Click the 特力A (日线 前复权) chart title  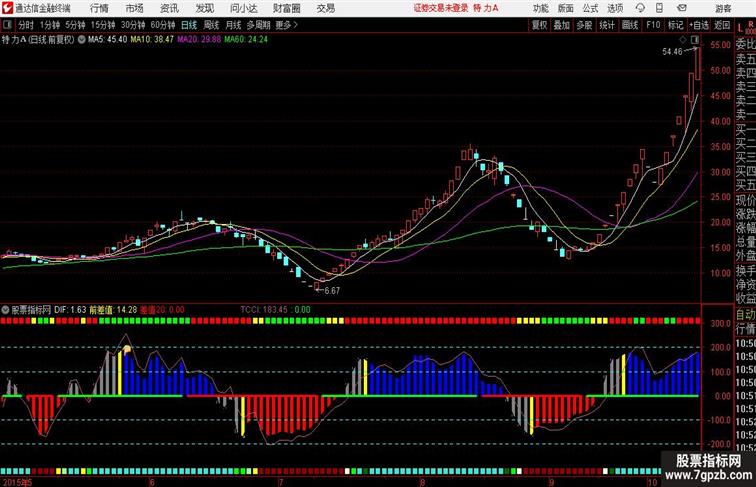point(38,40)
